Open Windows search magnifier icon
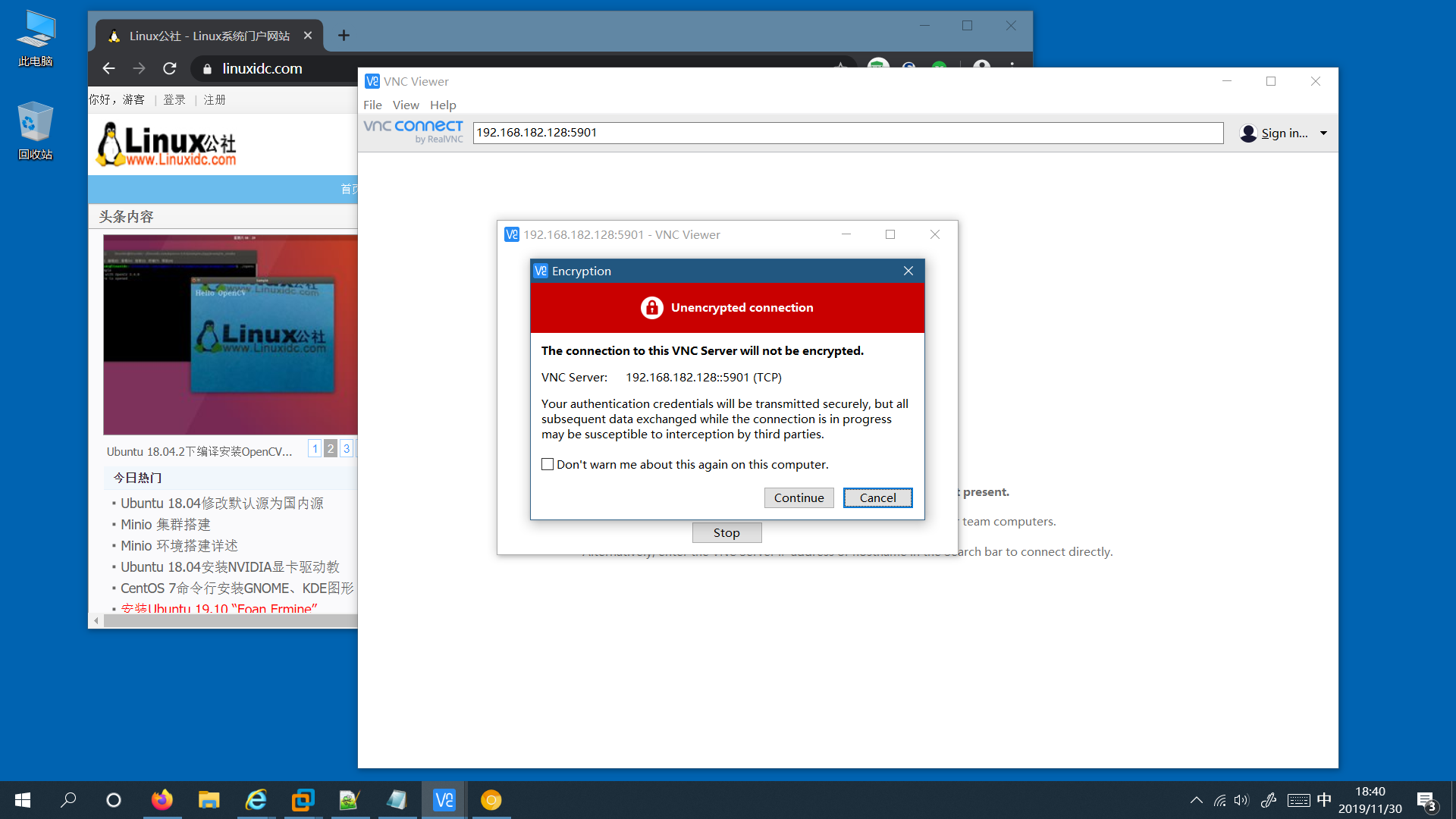Viewport: 1456px width, 819px height. coord(68,800)
